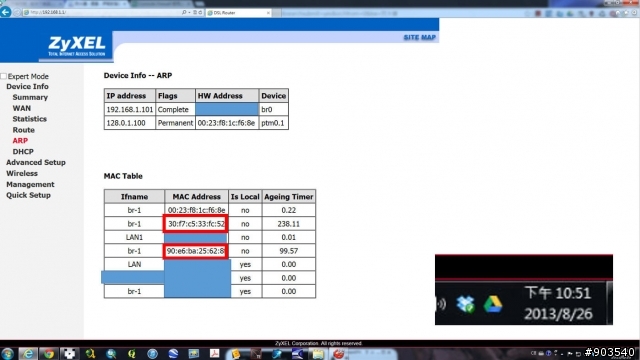
Task: Click the HW Address column header
Action: click(227, 96)
